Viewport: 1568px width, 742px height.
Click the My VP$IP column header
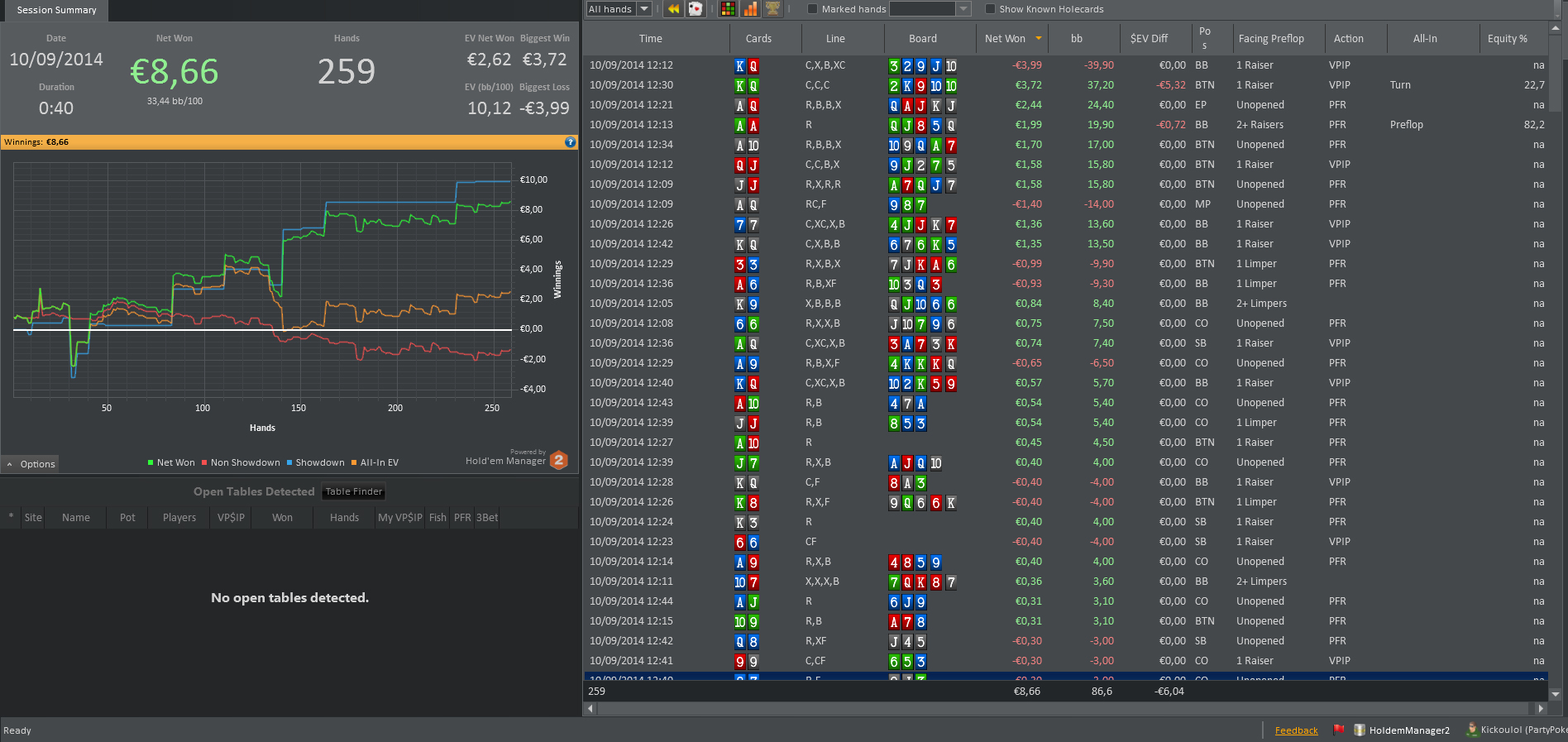point(400,518)
